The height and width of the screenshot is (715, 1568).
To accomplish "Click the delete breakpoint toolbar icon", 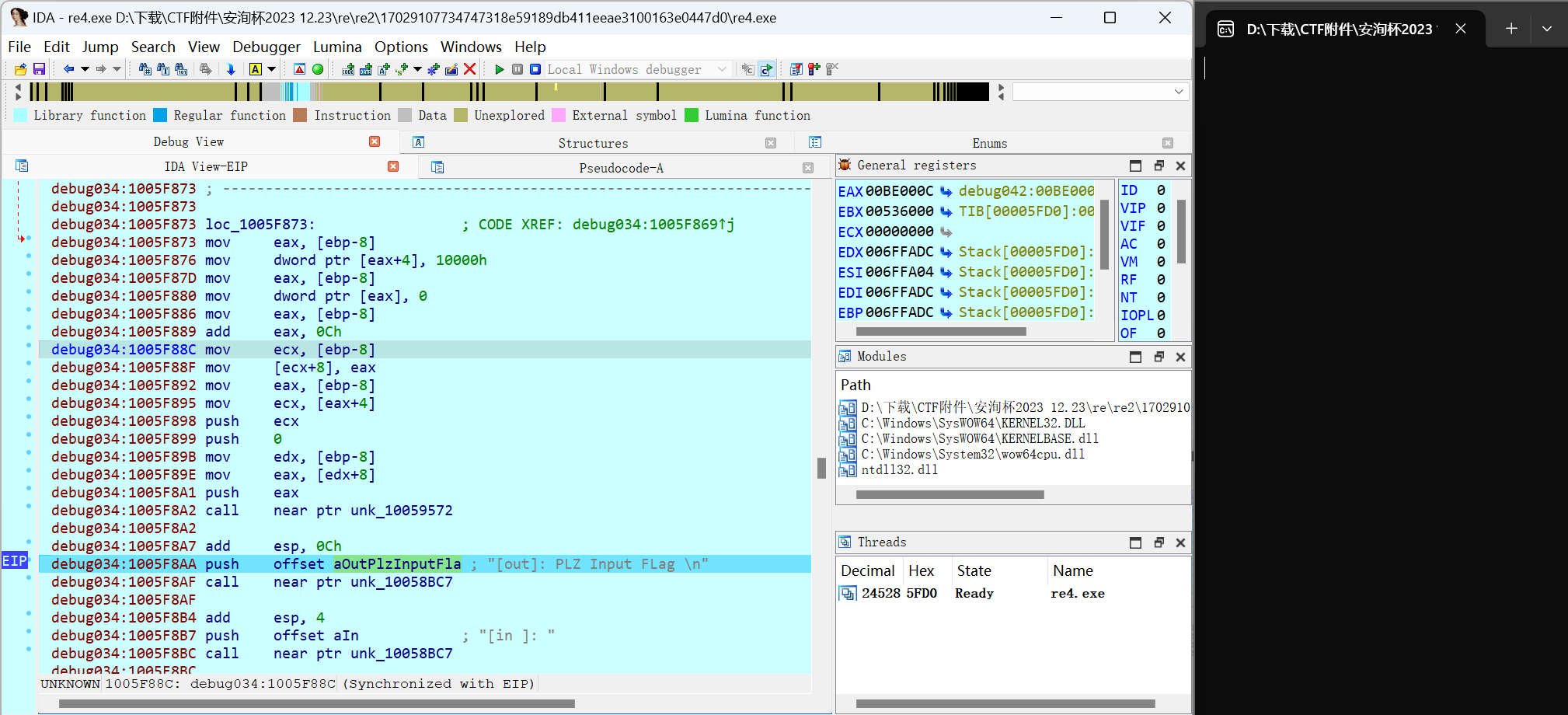I will pyautogui.click(x=832, y=69).
